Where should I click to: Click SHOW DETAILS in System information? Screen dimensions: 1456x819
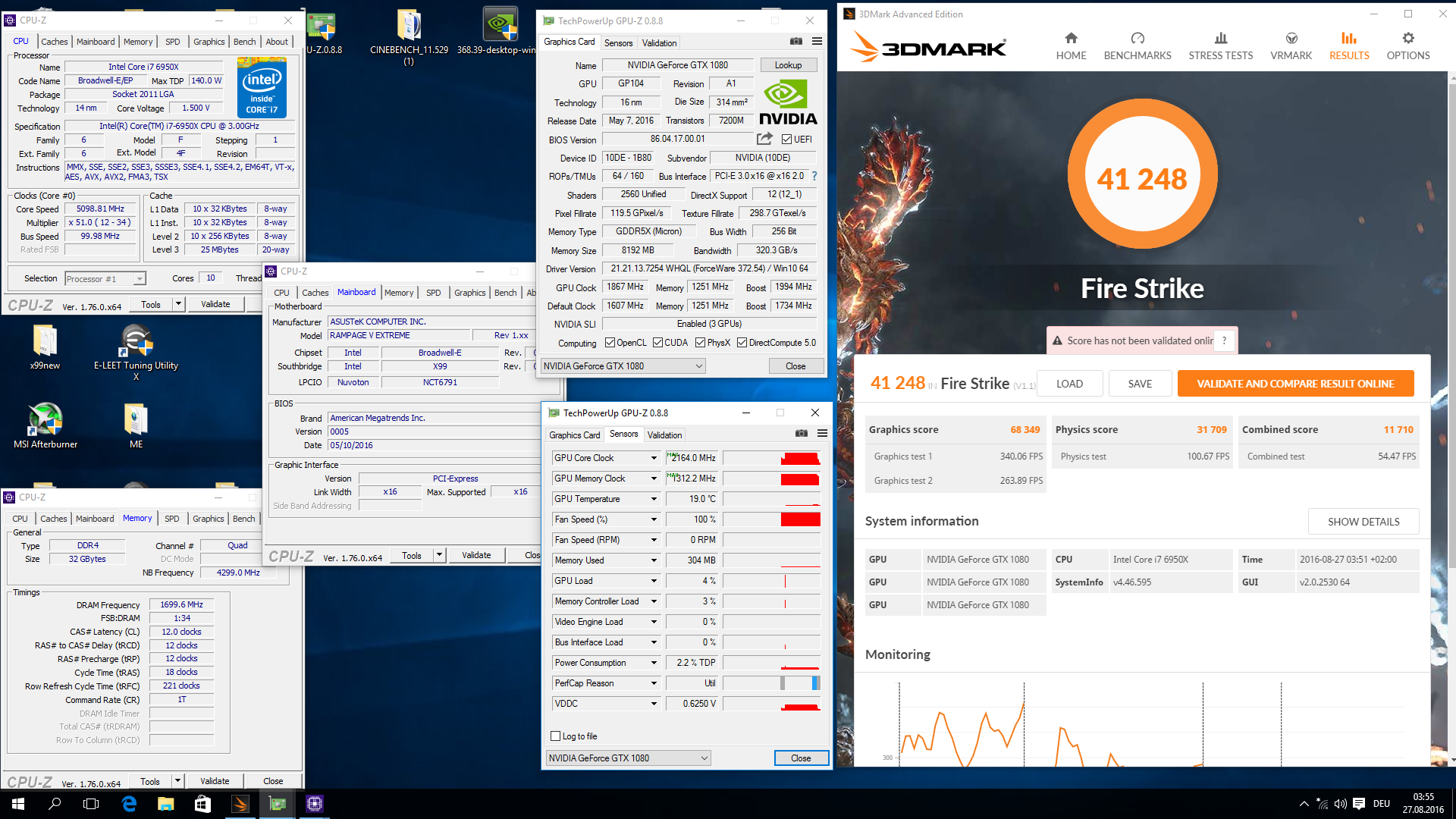[x=1363, y=522]
